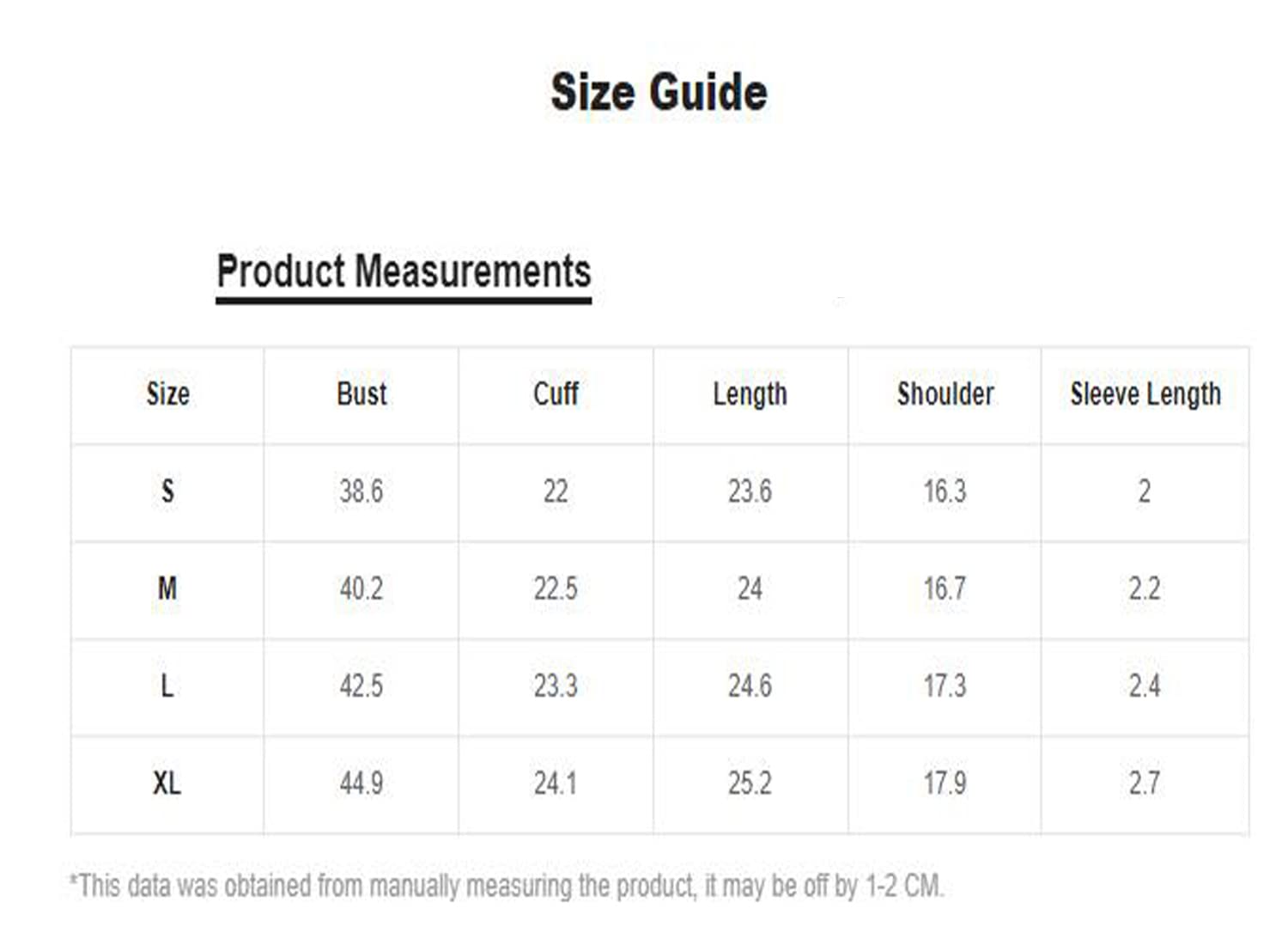Click the Size column header
The height and width of the screenshot is (945, 1288).
167,394
